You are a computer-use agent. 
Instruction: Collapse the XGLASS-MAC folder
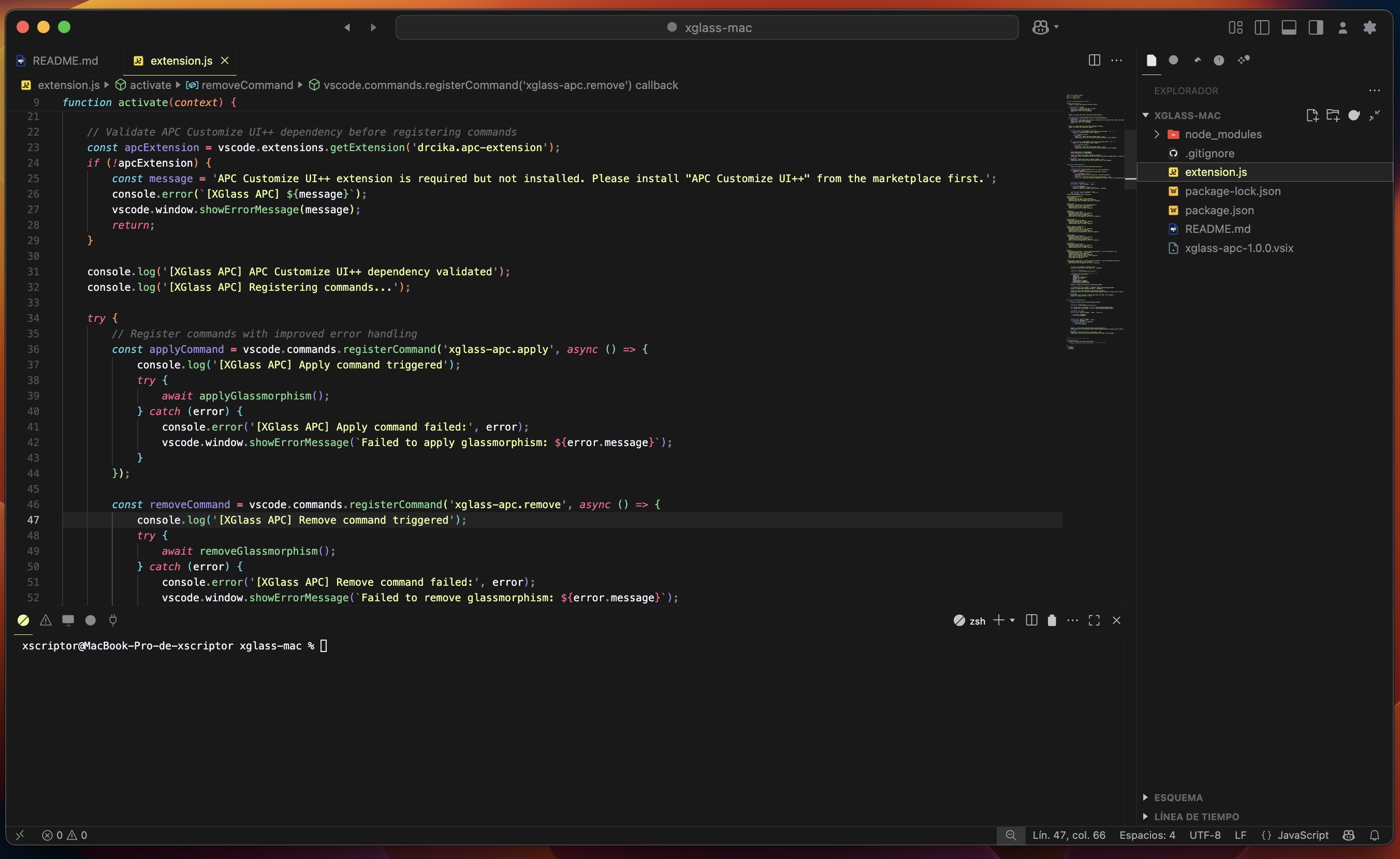pyautogui.click(x=1146, y=115)
